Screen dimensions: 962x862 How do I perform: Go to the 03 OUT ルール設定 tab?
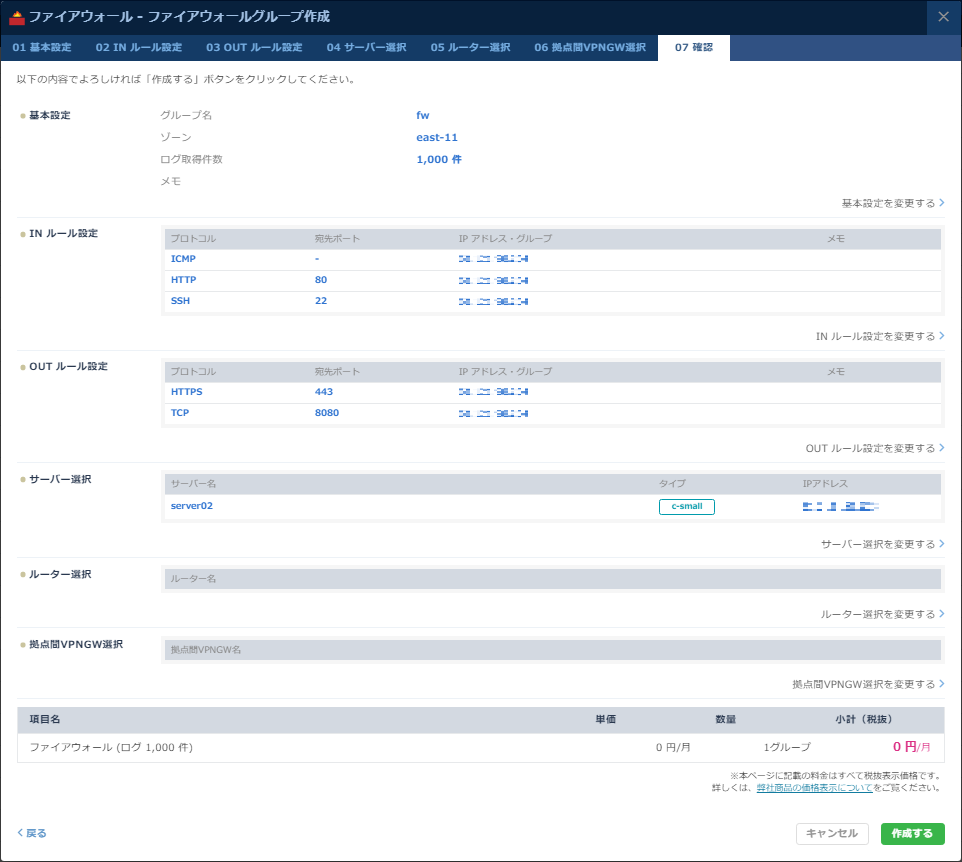pyautogui.click(x=254, y=48)
